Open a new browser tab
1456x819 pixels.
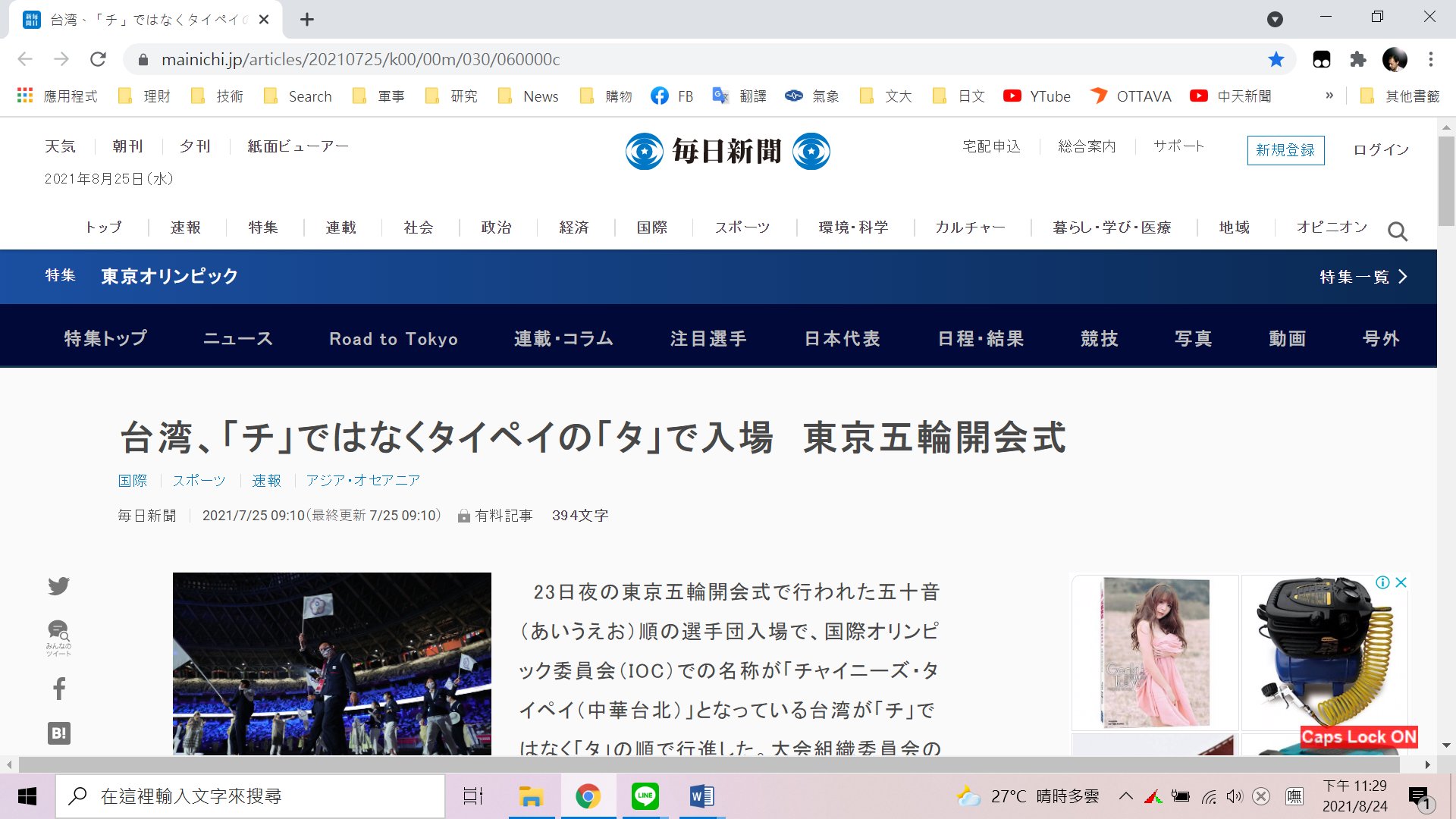tap(307, 20)
